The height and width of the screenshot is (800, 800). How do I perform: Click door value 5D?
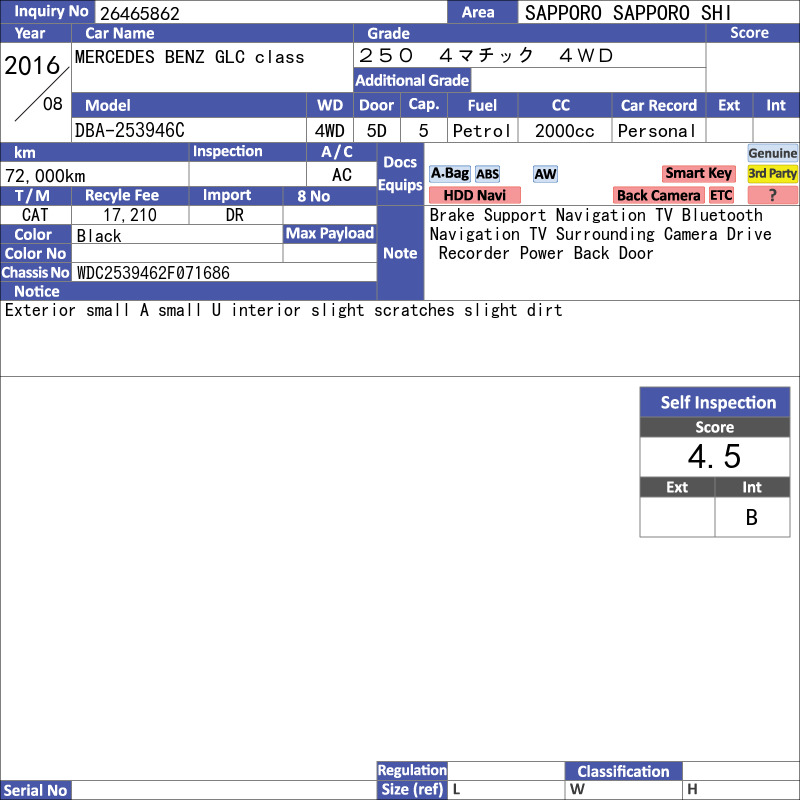[x=377, y=131]
